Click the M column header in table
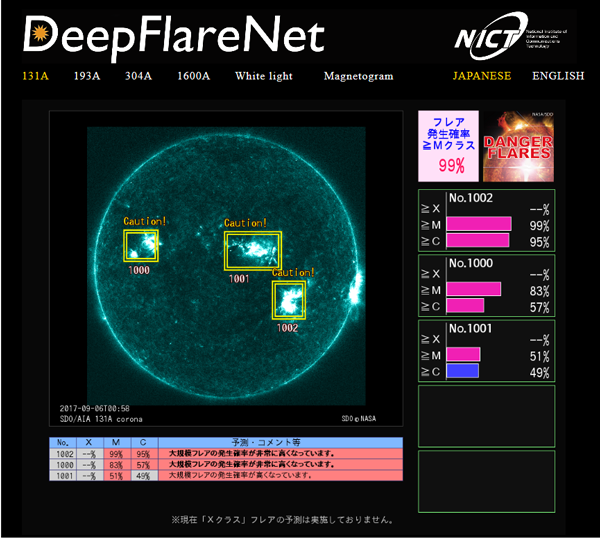 pos(117,443)
